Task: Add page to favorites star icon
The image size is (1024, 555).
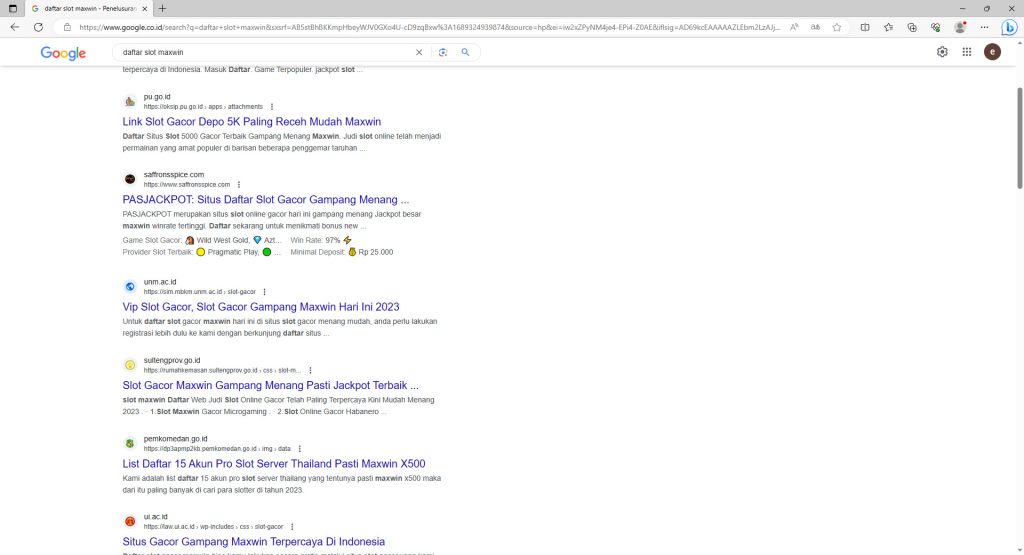Action: (837, 27)
